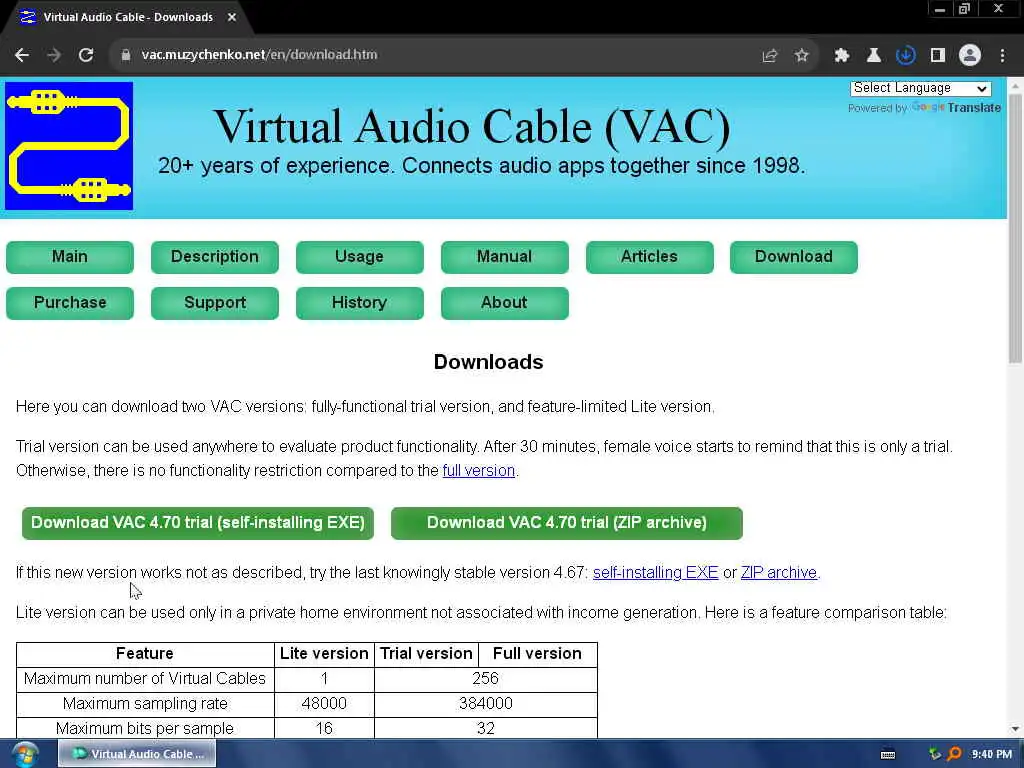Viewport: 1024px width, 768px height.
Task: Go to the Usage page
Action: click(360, 257)
